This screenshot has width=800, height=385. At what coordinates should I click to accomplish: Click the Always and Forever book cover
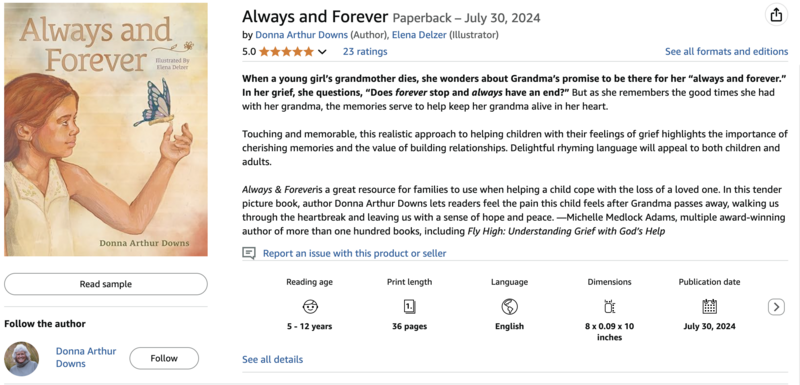click(x=106, y=130)
